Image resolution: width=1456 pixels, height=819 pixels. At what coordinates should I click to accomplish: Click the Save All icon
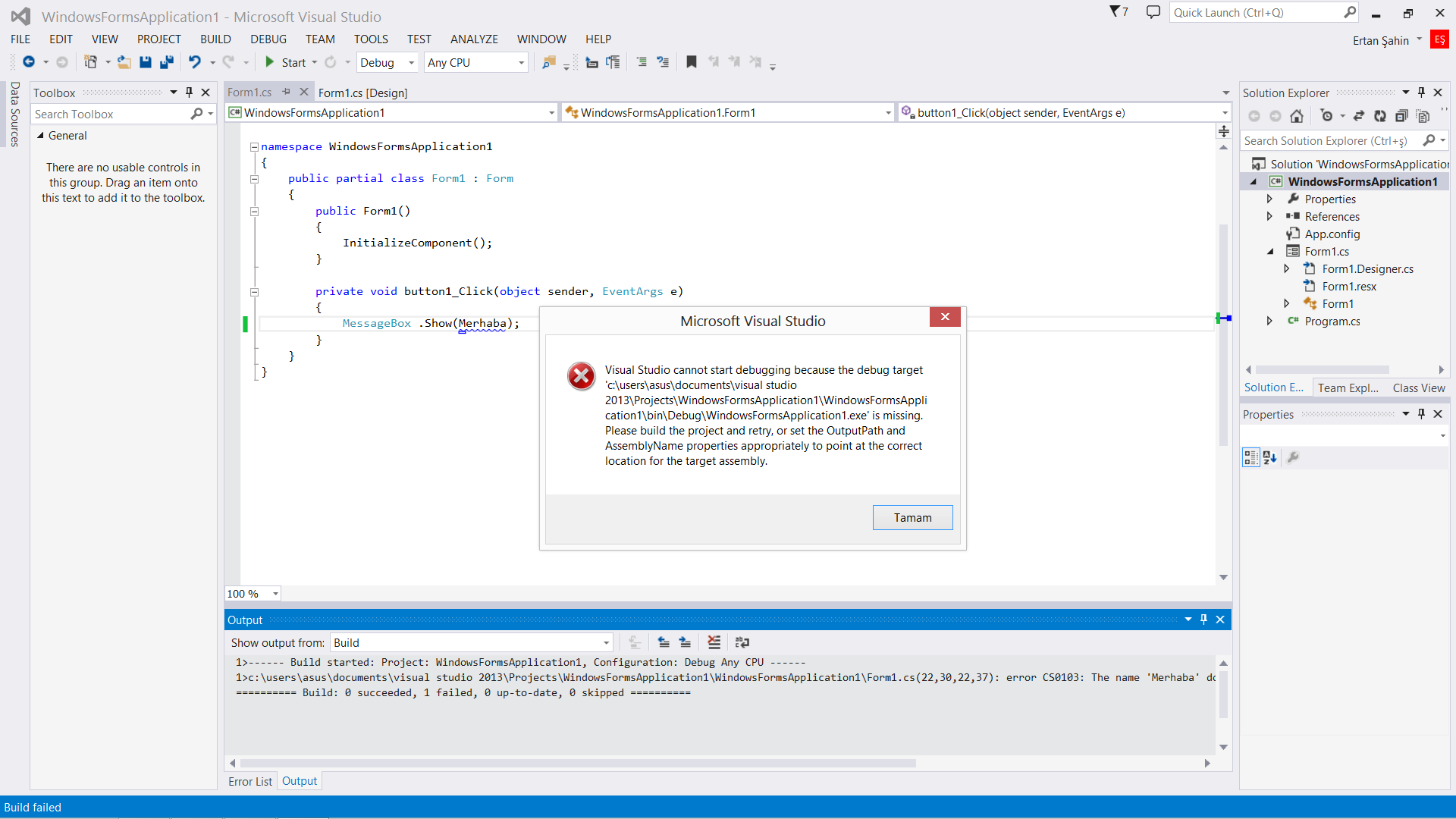pos(167,62)
